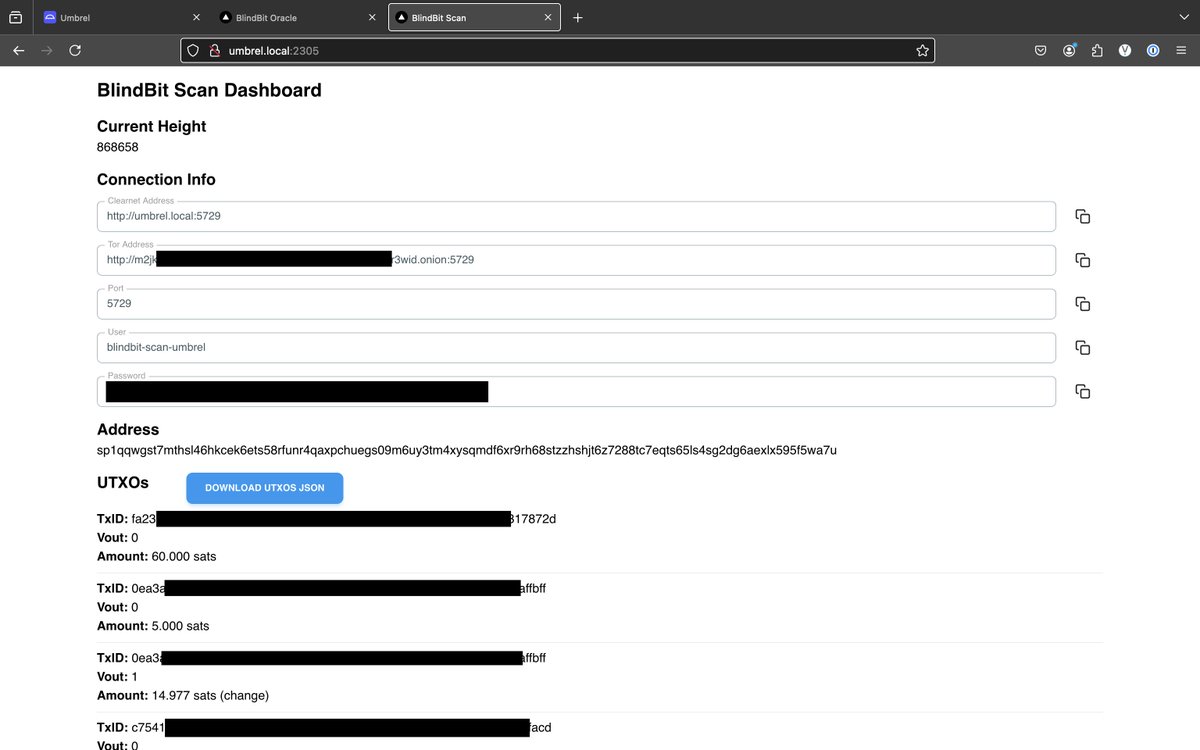Bookmark this page with the star
1200x750 pixels.
922,50
